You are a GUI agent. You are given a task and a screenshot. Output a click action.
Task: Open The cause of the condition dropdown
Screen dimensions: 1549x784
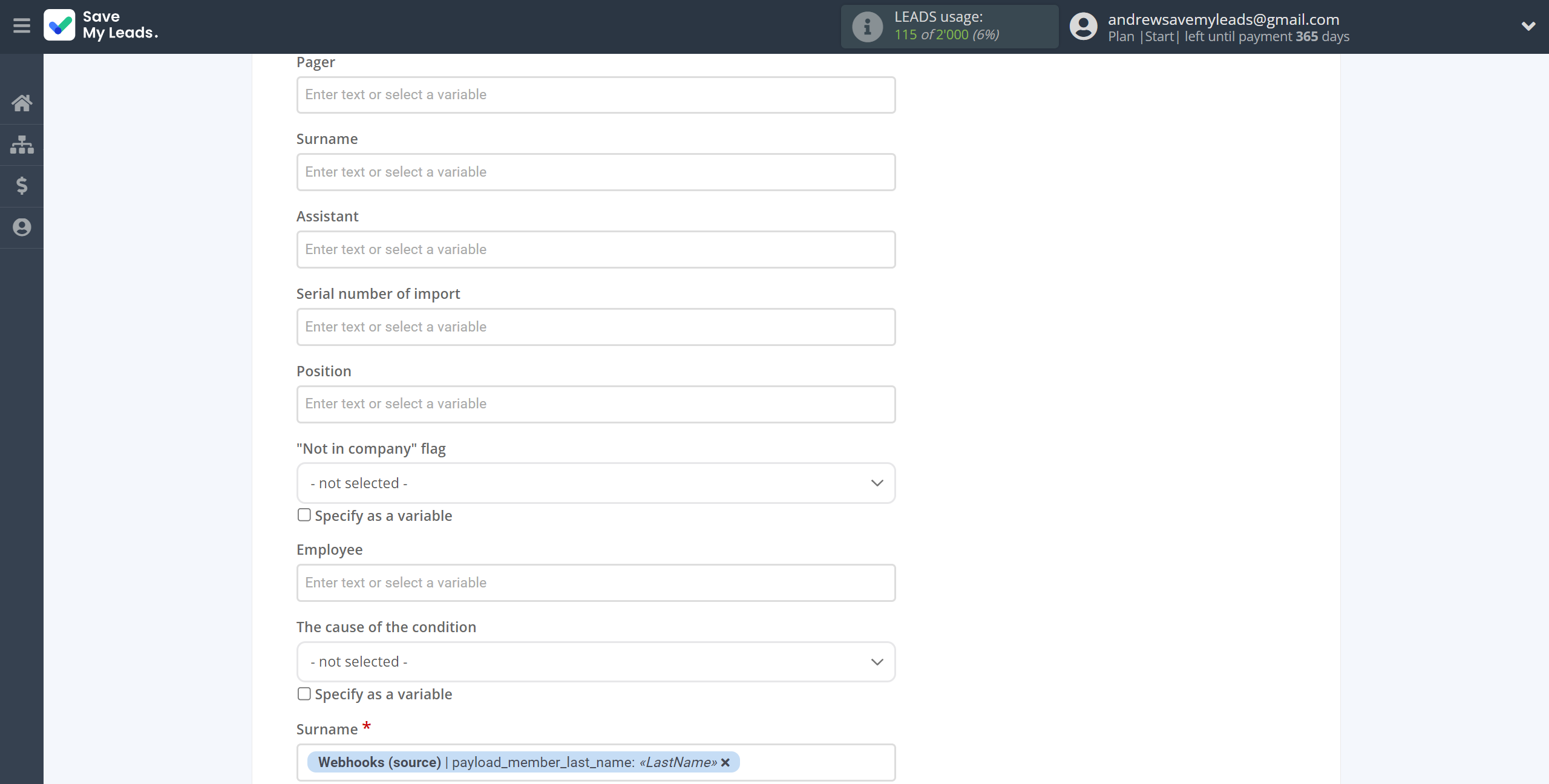pos(596,661)
